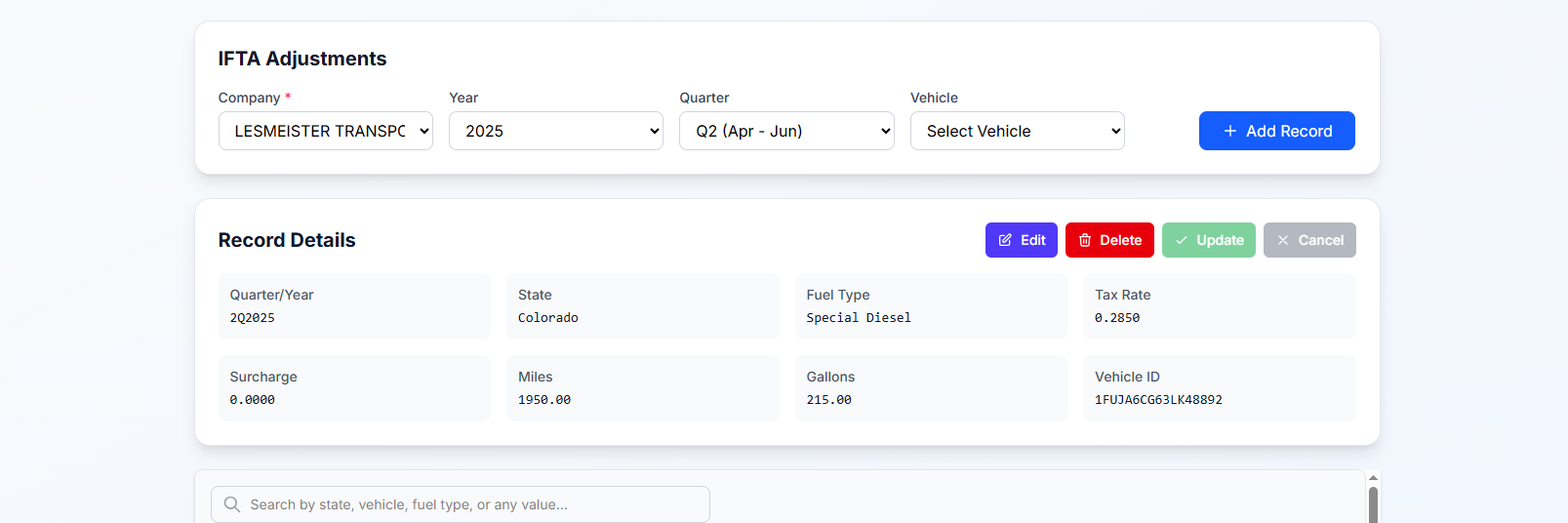Click the Gallons value 215.00
This screenshot has width=1568, height=523.
[x=828, y=400]
